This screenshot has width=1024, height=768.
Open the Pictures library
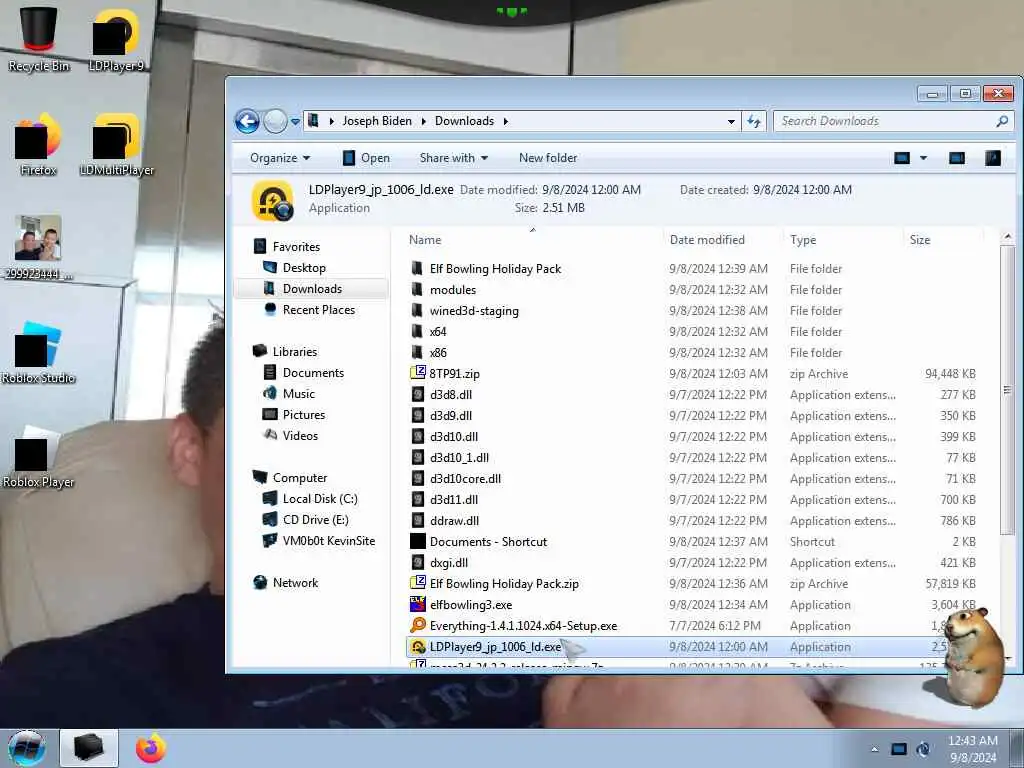pyautogui.click(x=293, y=415)
